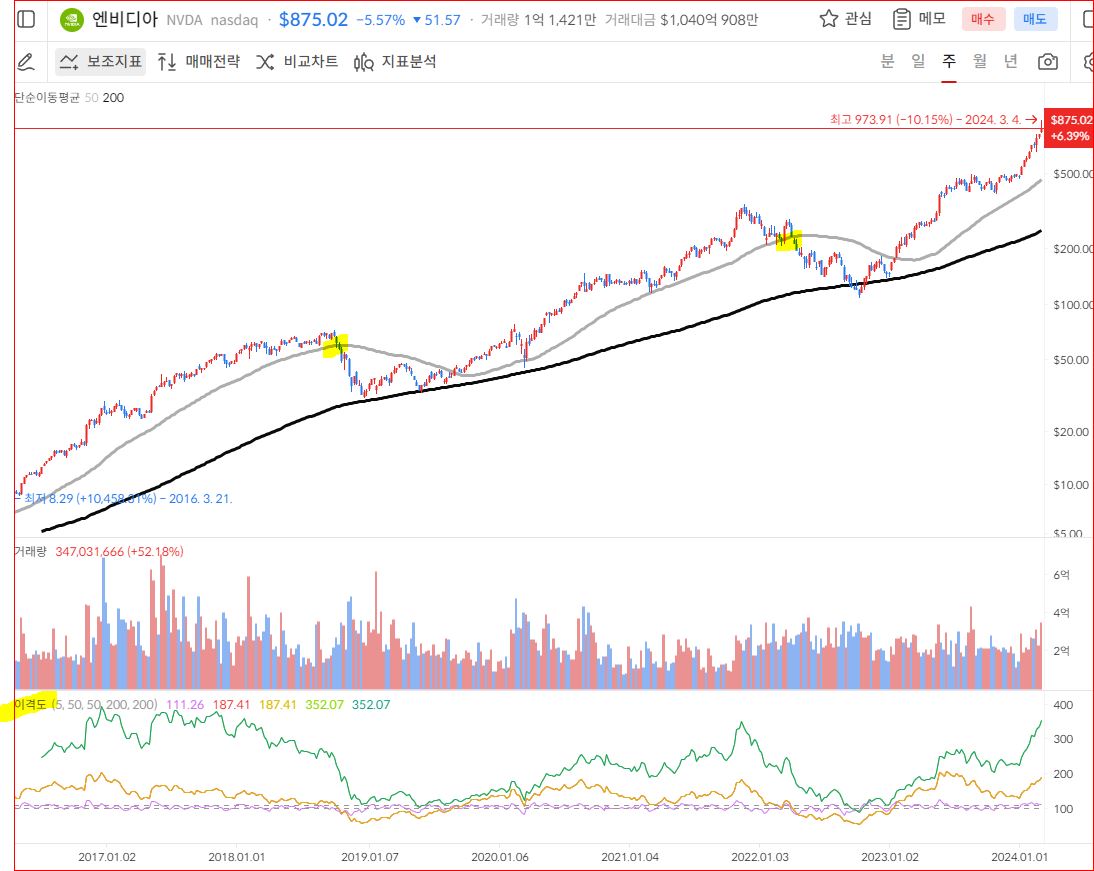Click the 이격도 indicator label
Viewport: 1094px width, 871px height.
tap(30, 704)
